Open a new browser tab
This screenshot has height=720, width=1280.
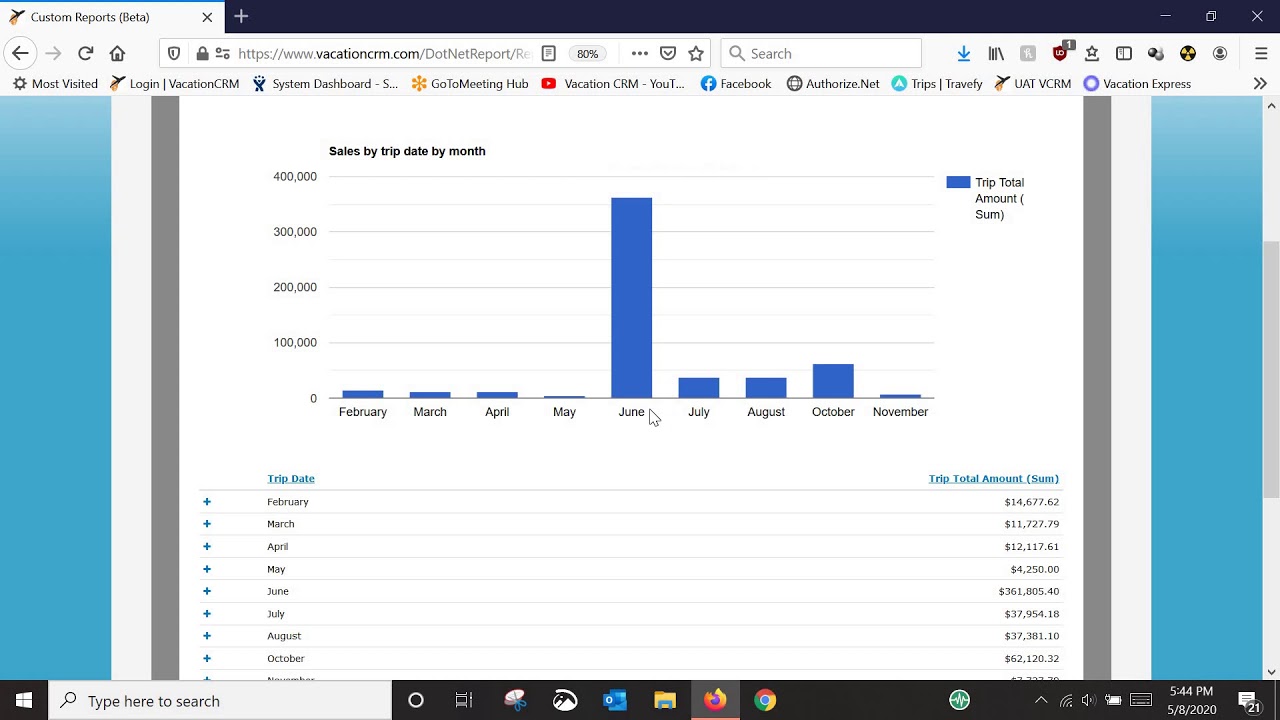click(x=241, y=17)
